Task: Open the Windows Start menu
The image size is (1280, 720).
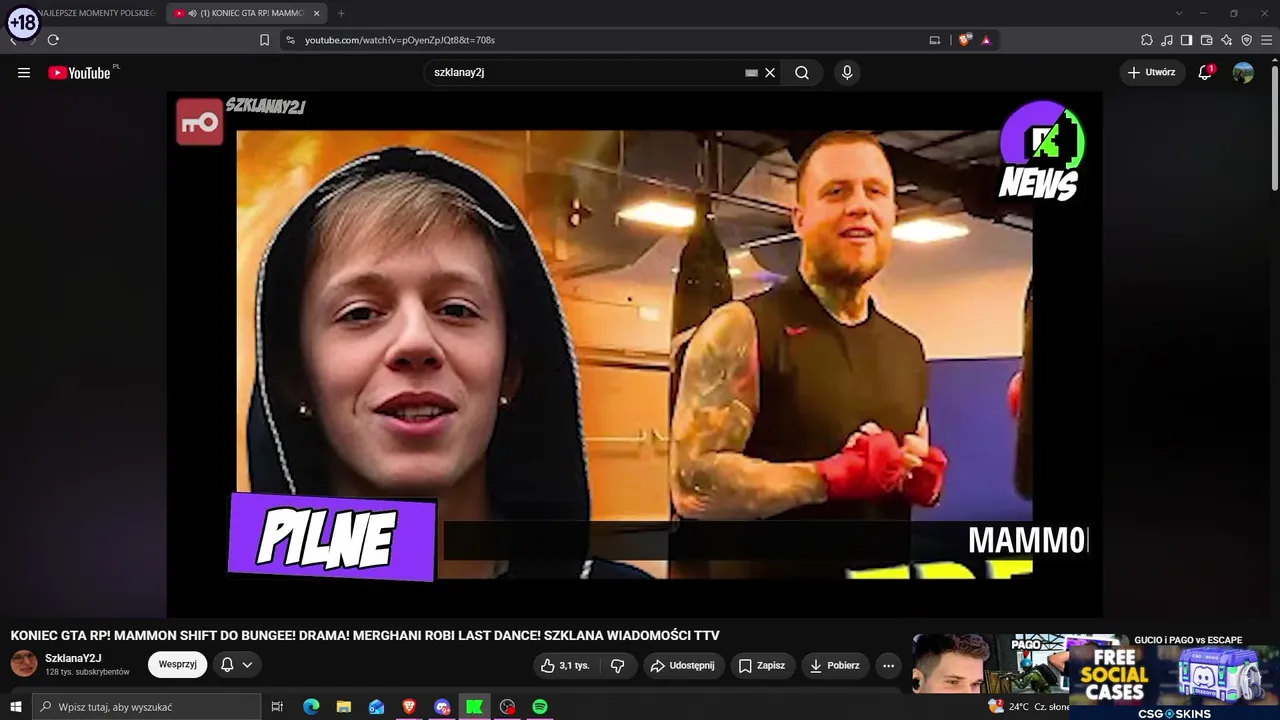Action: 16,707
